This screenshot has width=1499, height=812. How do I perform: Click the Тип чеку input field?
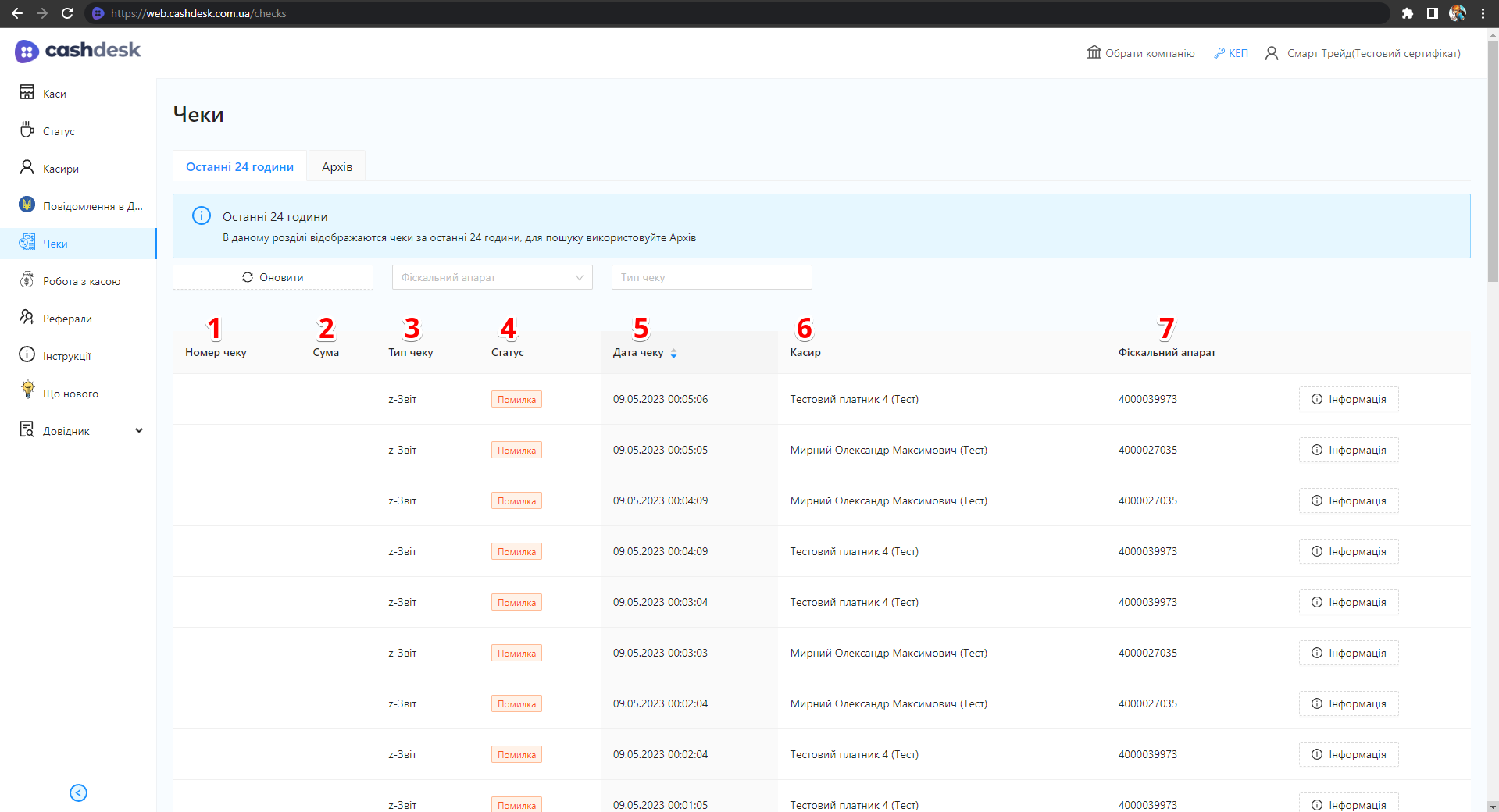[711, 277]
